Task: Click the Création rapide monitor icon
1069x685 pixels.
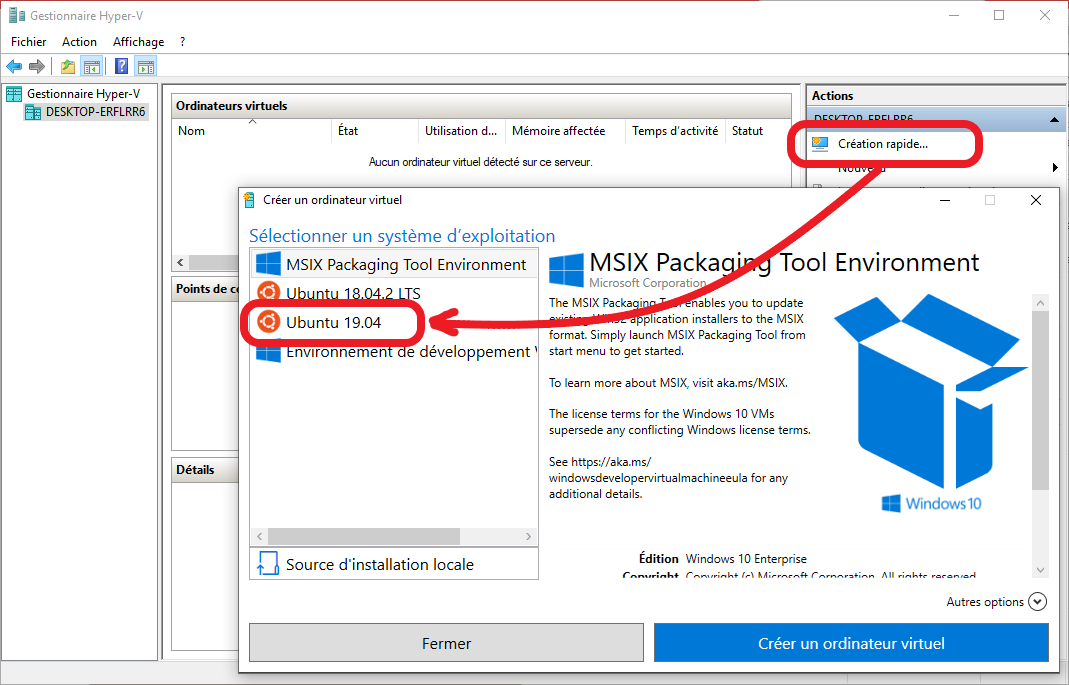Action: click(821, 144)
